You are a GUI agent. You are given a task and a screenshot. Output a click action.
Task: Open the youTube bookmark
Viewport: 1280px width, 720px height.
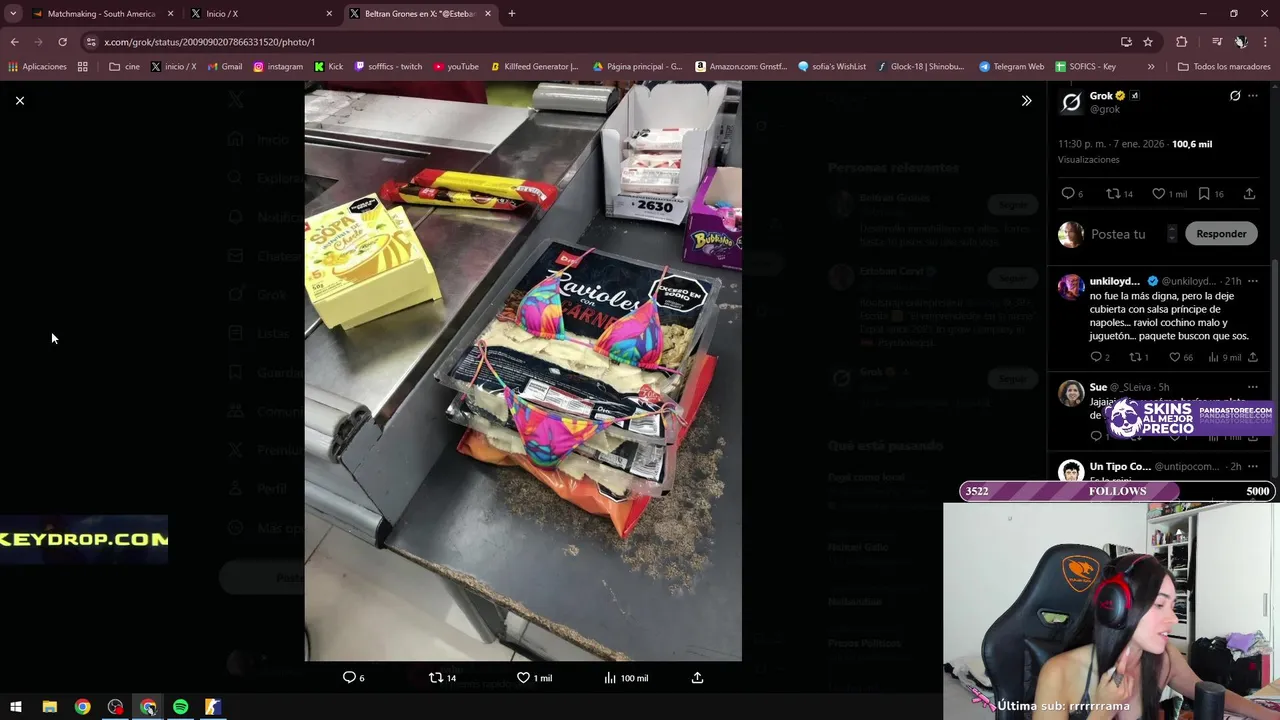(456, 67)
